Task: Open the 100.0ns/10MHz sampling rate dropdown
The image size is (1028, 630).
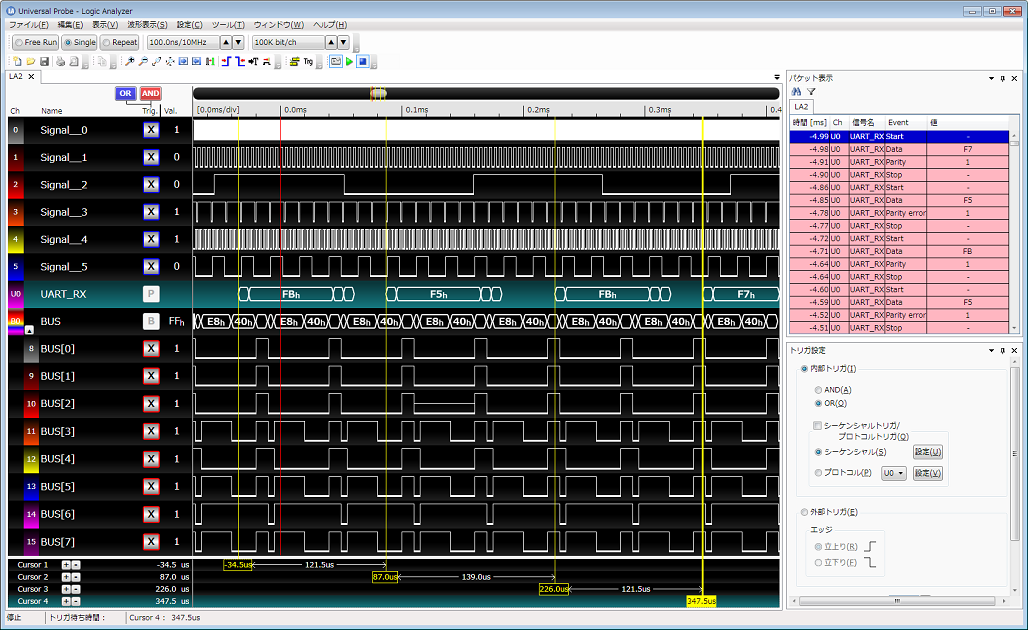Action: (183, 42)
